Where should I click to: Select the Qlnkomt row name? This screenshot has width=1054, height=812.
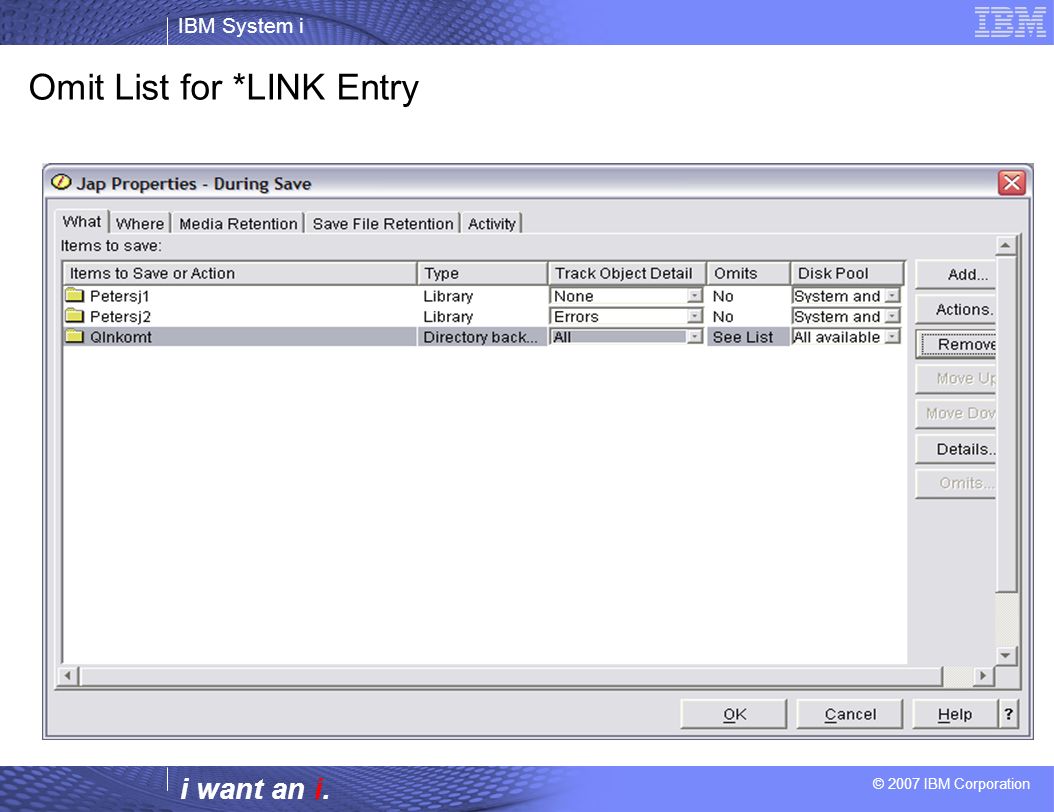pos(121,337)
